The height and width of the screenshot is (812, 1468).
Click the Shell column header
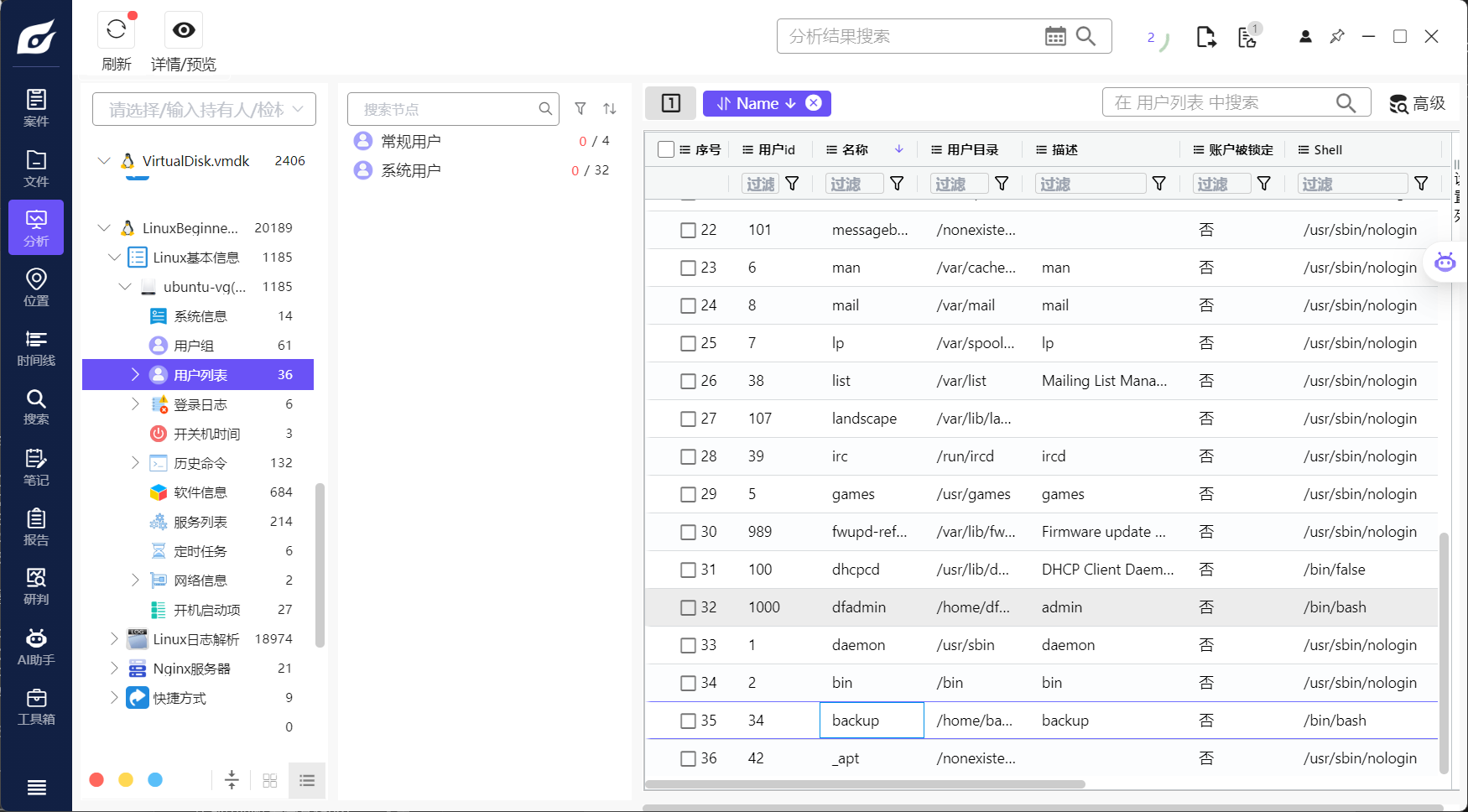tap(1328, 149)
